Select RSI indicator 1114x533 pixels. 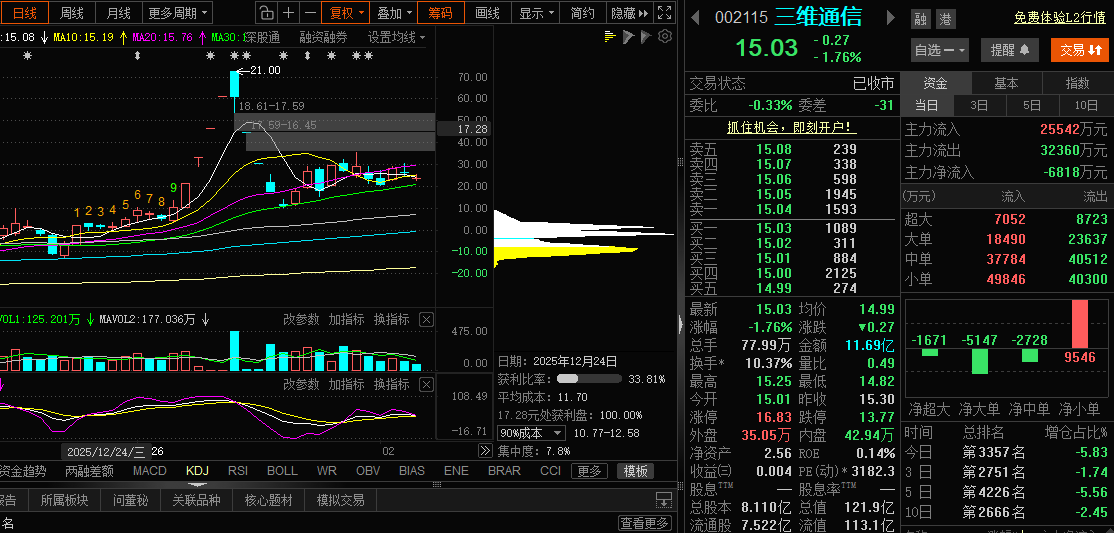[x=238, y=470]
